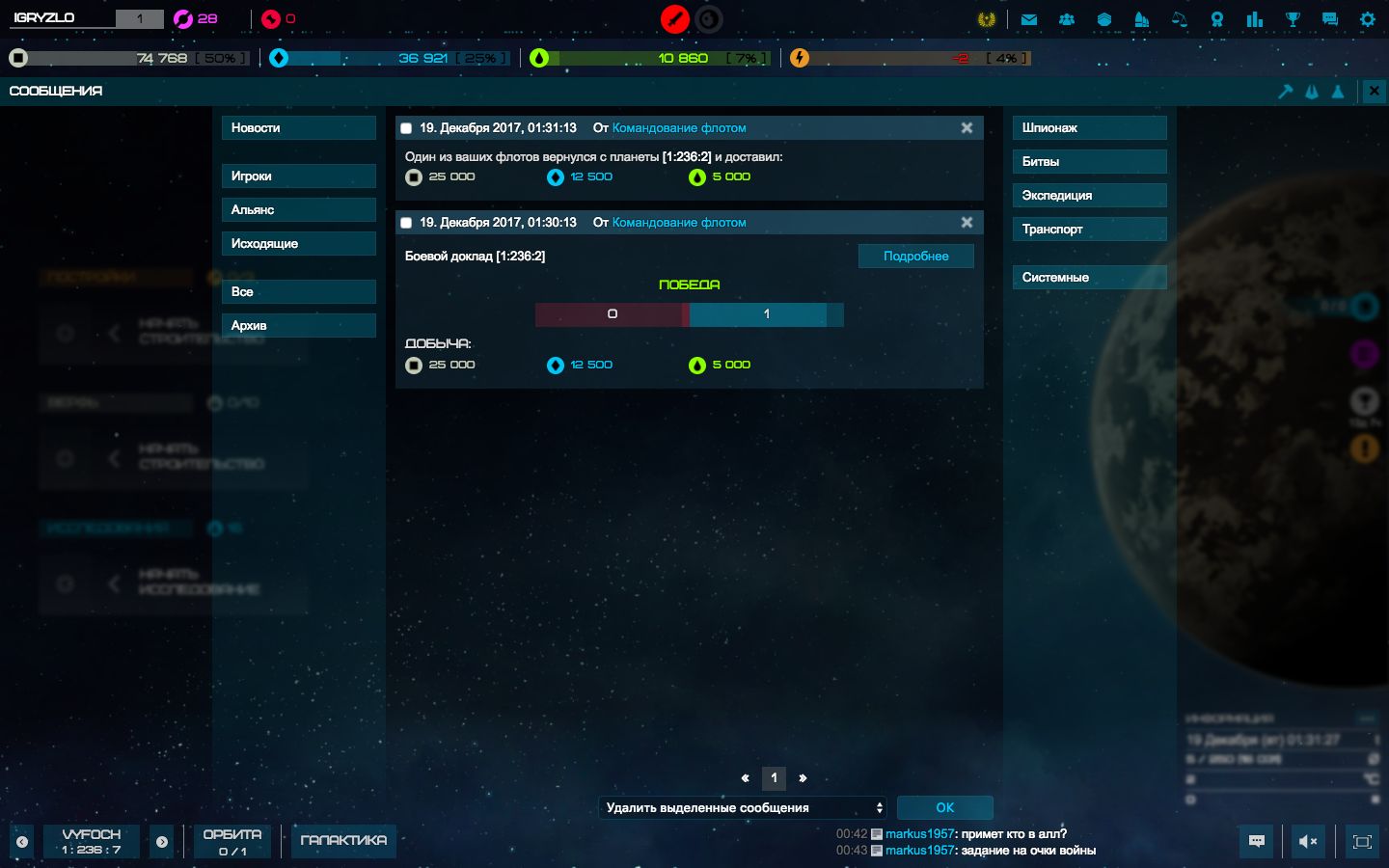1389x868 pixels.
Task: Toggle fullscreen mode icon
Action: click(x=1362, y=841)
